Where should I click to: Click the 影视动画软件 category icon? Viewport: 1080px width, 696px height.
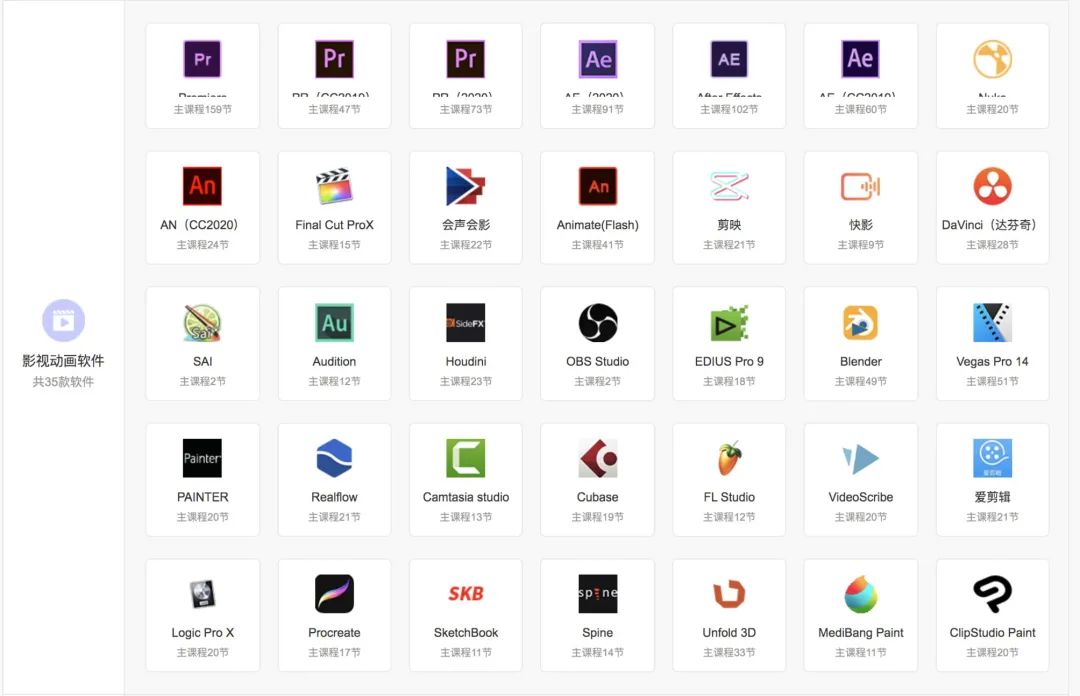pyautogui.click(x=63, y=320)
